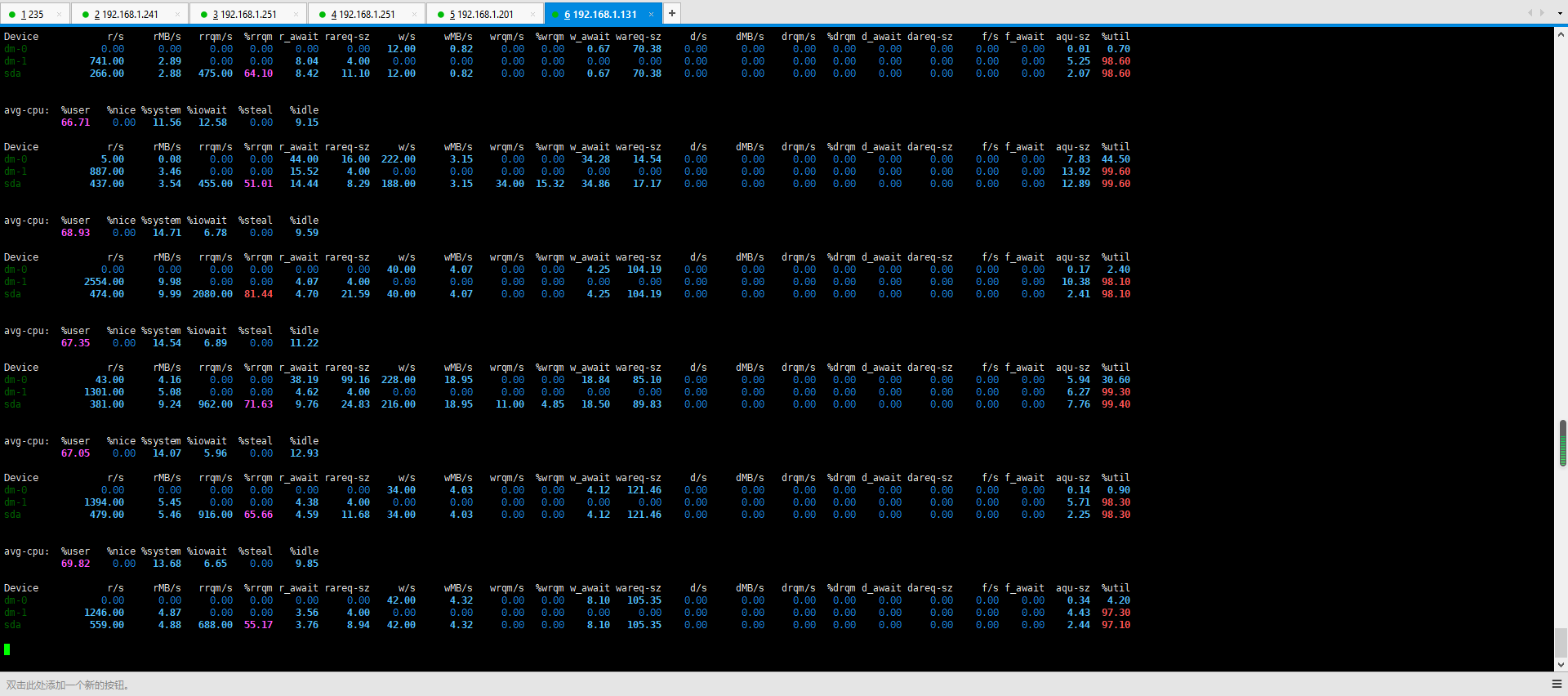Switch to the 5 192.168.1.201 tab

[484, 14]
